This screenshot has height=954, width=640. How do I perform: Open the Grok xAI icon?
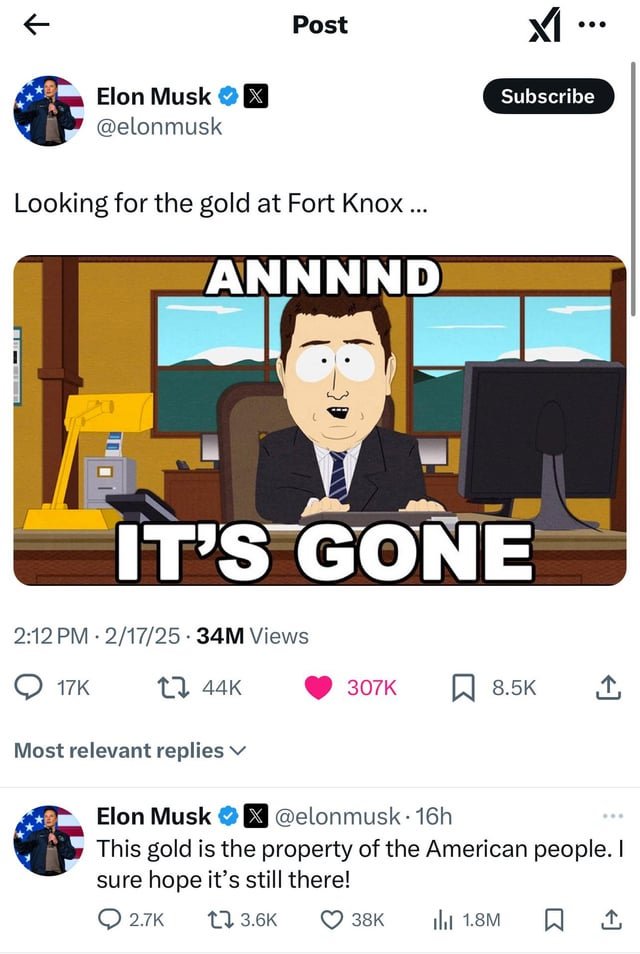(x=543, y=27)
